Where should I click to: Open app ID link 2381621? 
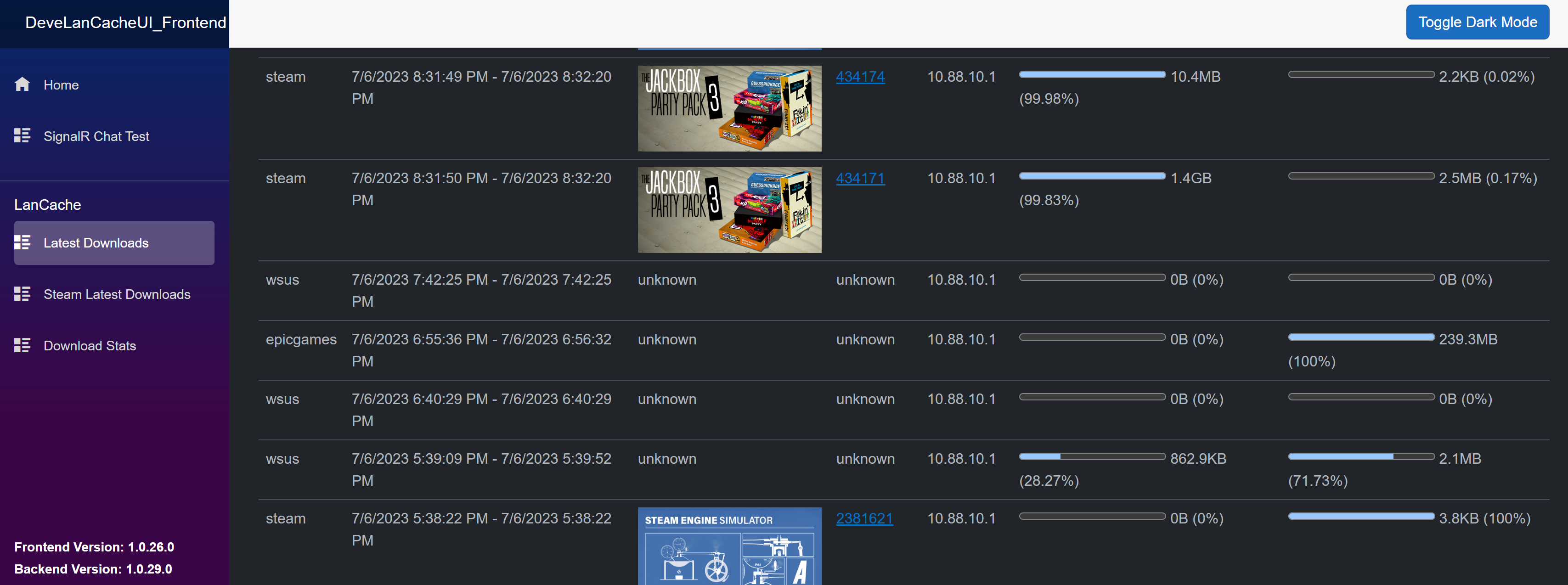864,518
